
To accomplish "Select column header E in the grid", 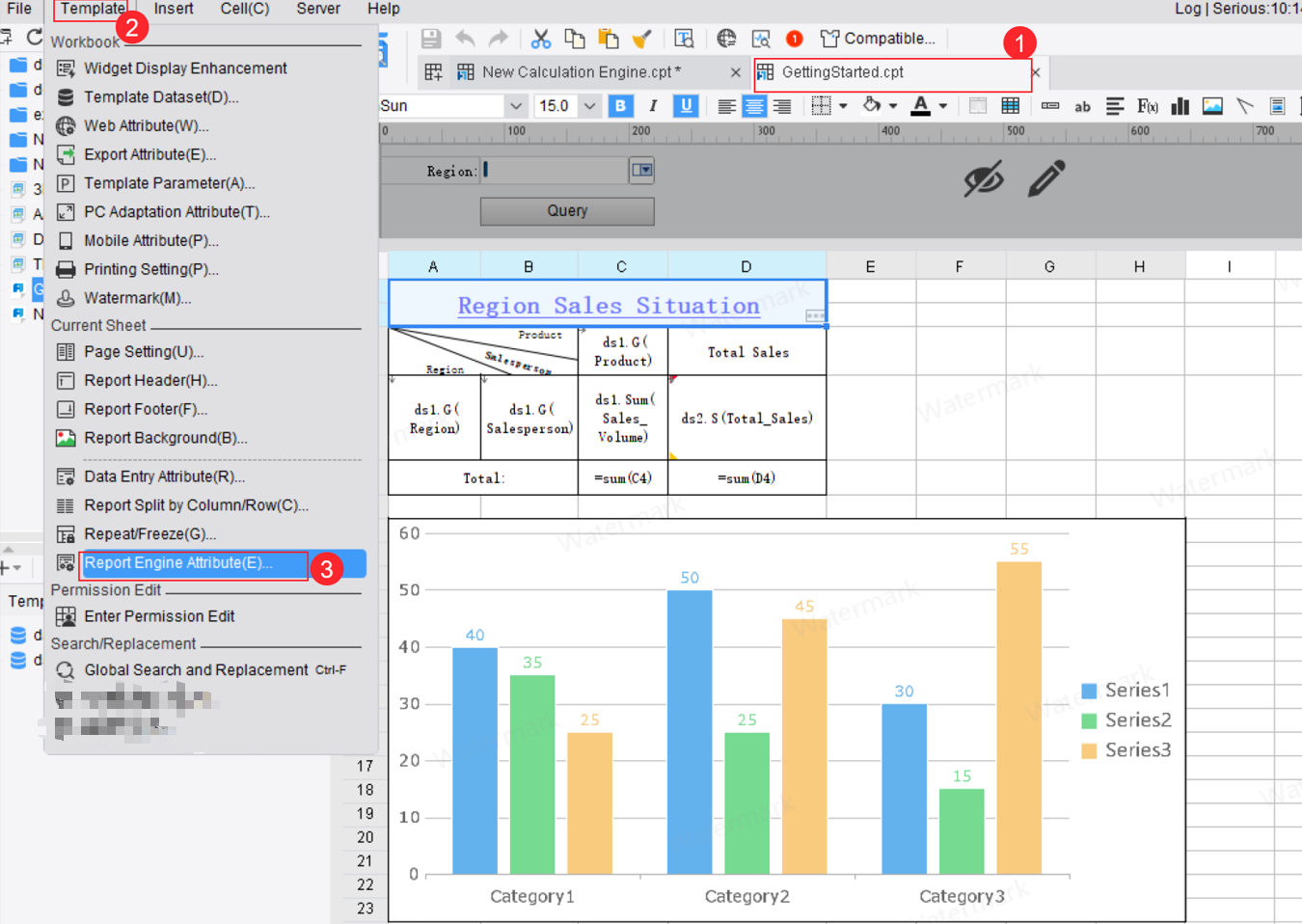I will [x=870, y=267].
